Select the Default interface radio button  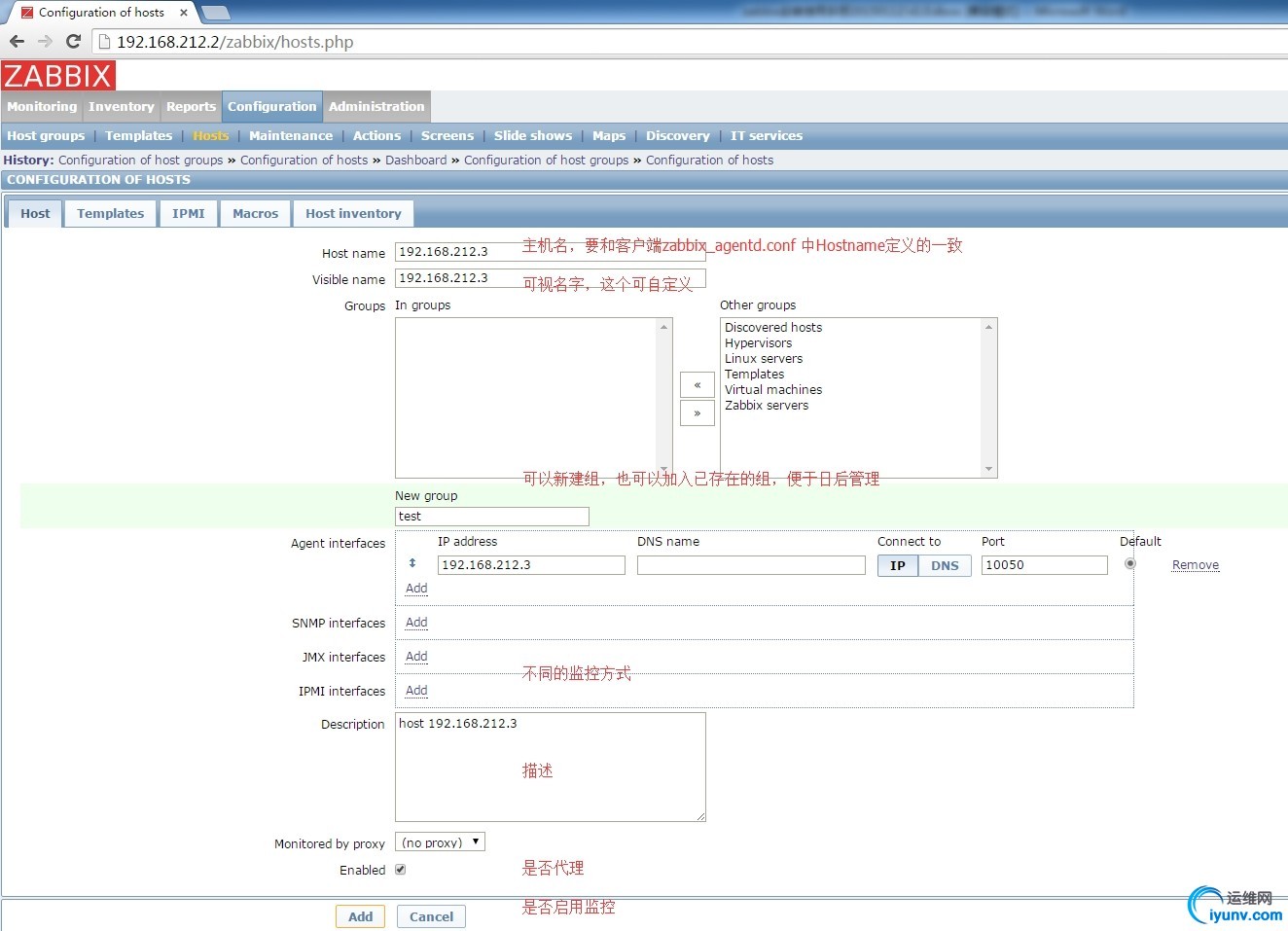coord(1129,563)
